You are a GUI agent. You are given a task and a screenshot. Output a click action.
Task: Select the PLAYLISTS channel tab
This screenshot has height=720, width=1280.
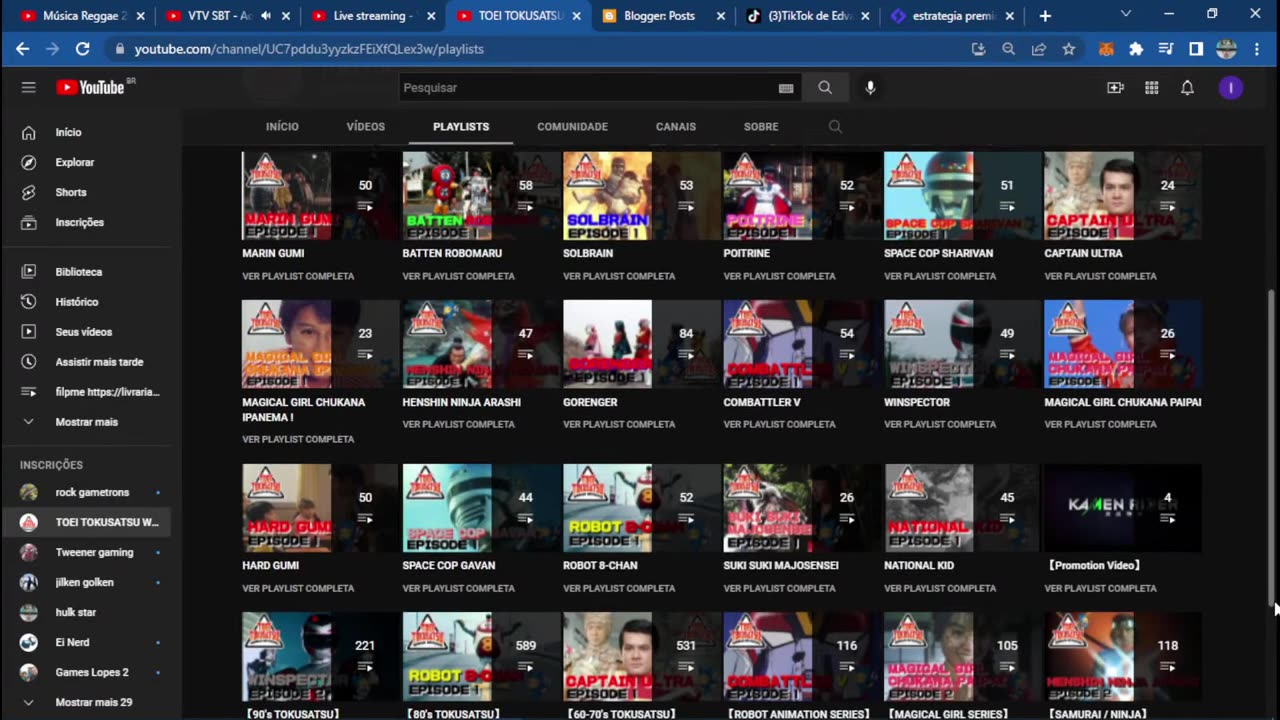[461, 127]
